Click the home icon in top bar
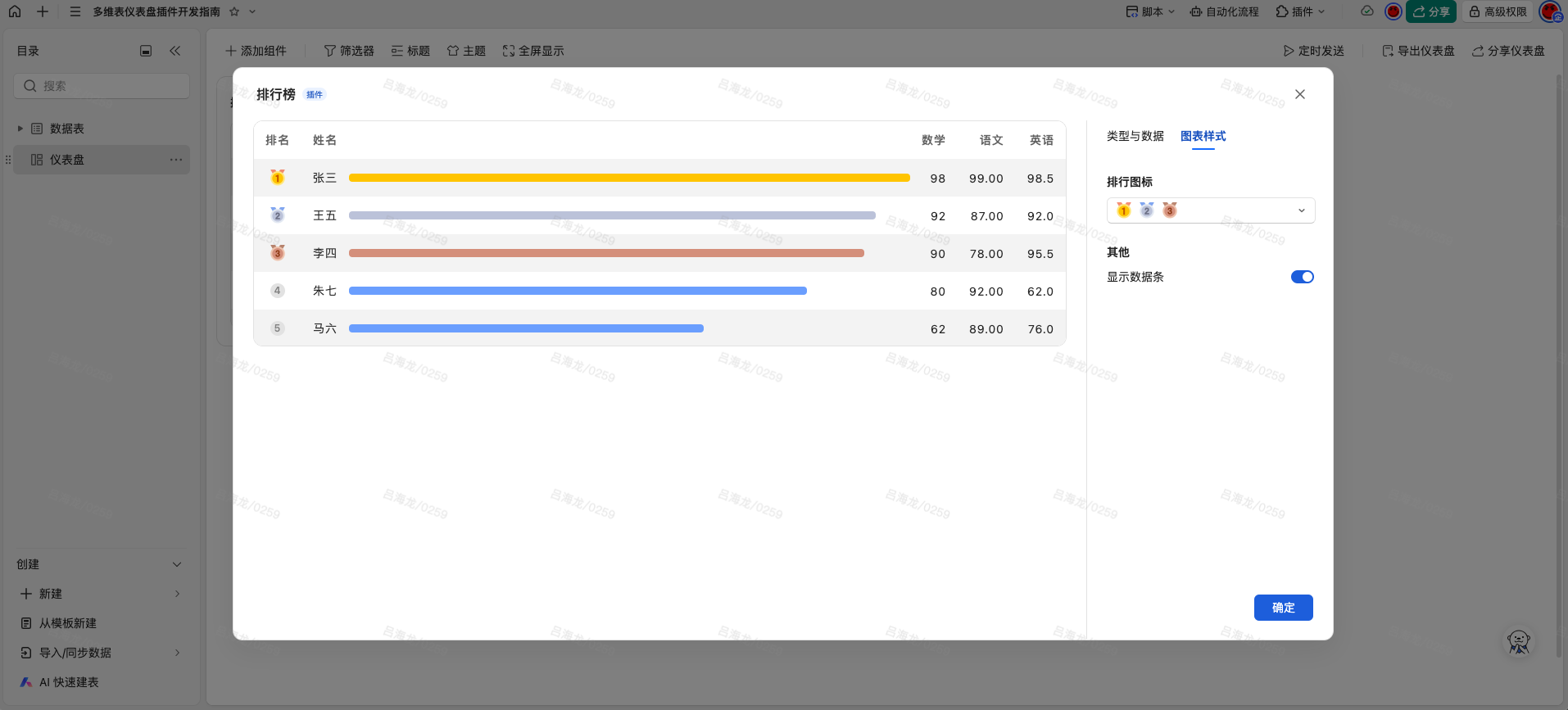This screenshot has width=1568, height=710. [15, 11]
